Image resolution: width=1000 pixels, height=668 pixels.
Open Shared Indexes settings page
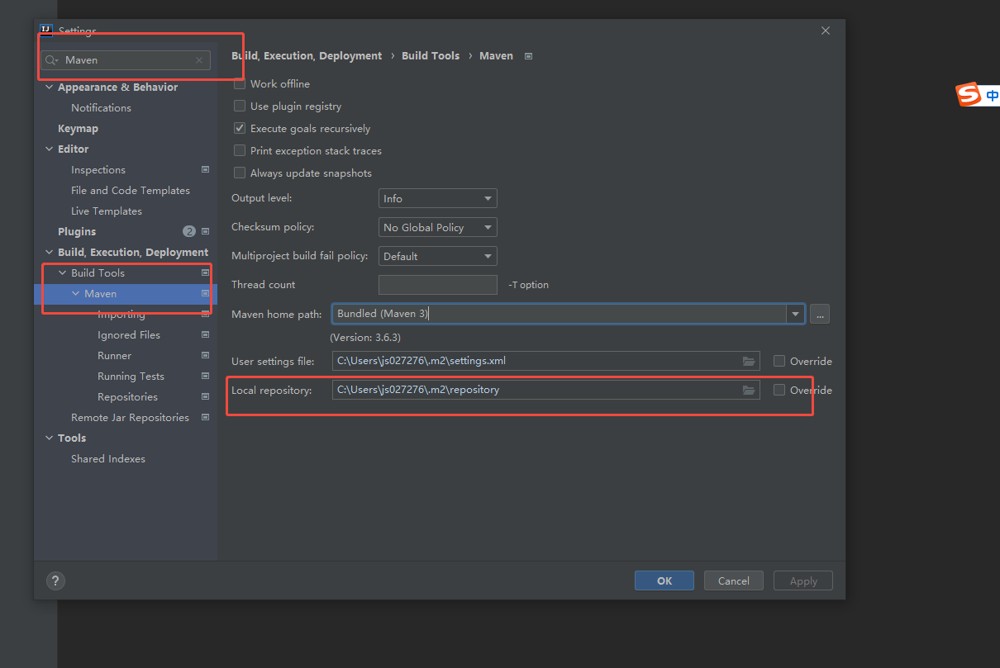click(108, 459)
